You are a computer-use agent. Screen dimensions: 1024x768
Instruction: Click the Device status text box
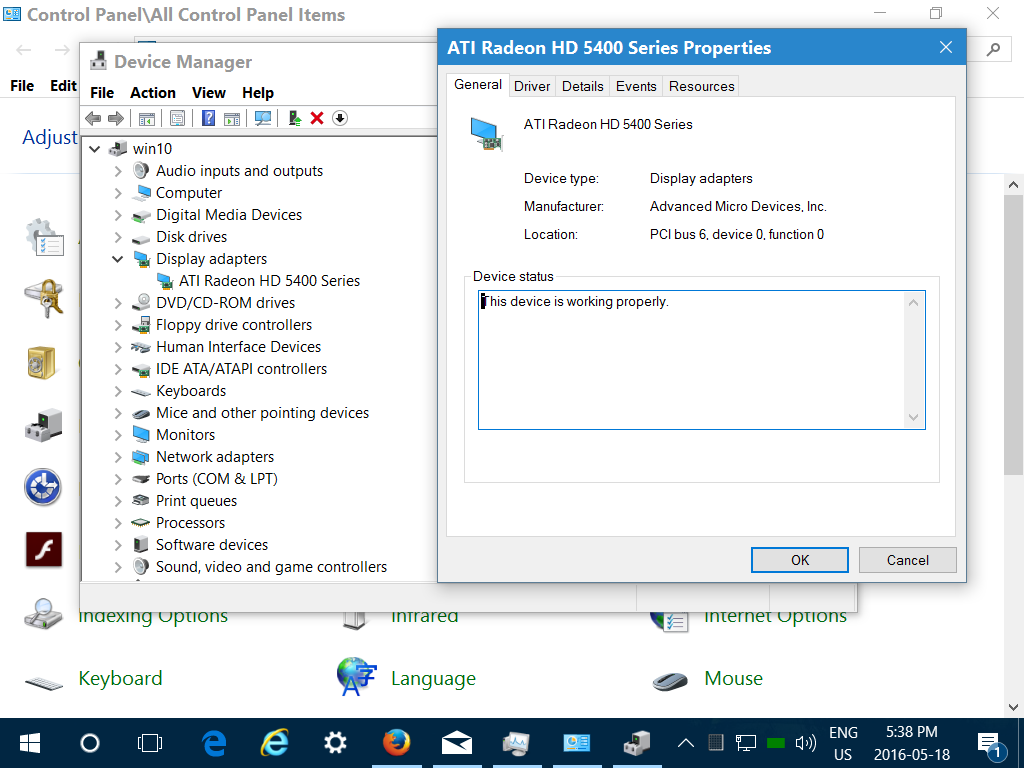[701, 360]
